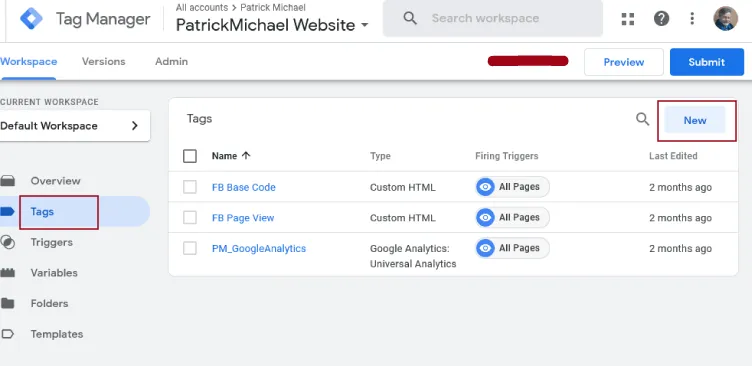
Task: Click Custom HTML type in FB Page View row
Action: point(402,218)
